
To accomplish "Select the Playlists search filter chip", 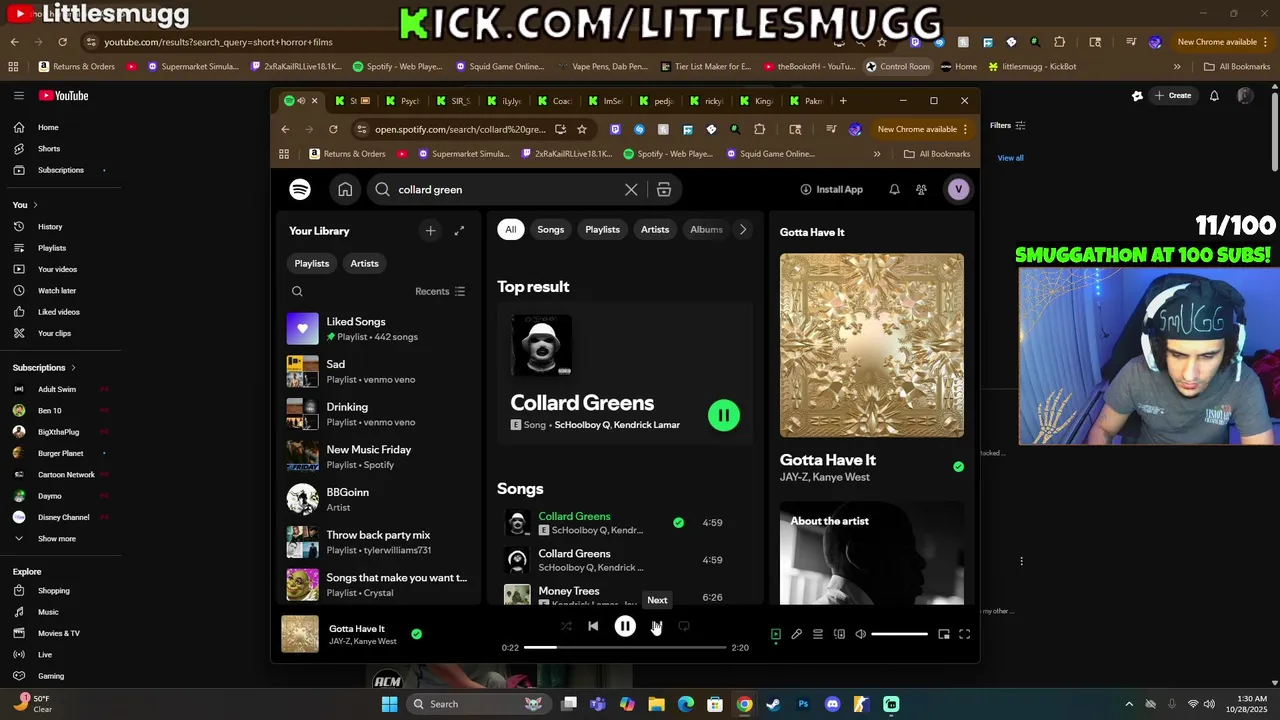I will click(x=603, y=229).
